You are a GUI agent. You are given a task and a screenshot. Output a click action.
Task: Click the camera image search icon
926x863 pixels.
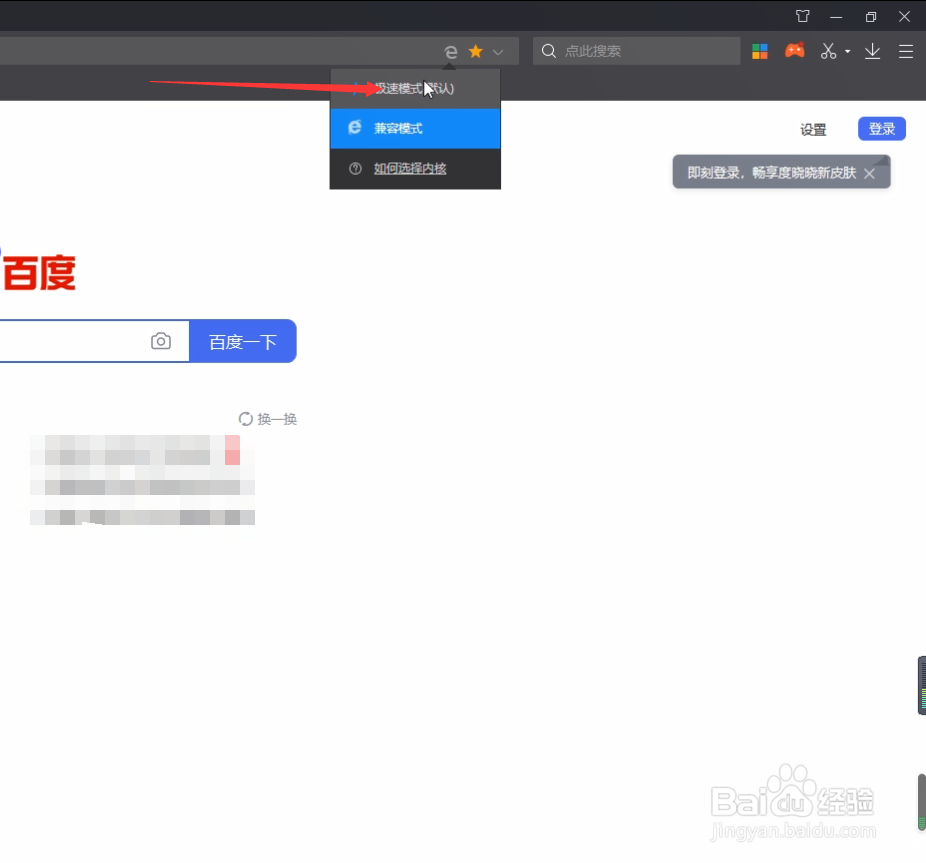161,341
